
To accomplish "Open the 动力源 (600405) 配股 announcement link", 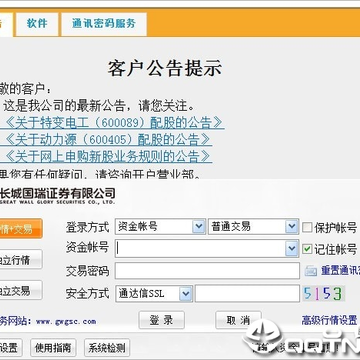I will (x=106, y=139).
